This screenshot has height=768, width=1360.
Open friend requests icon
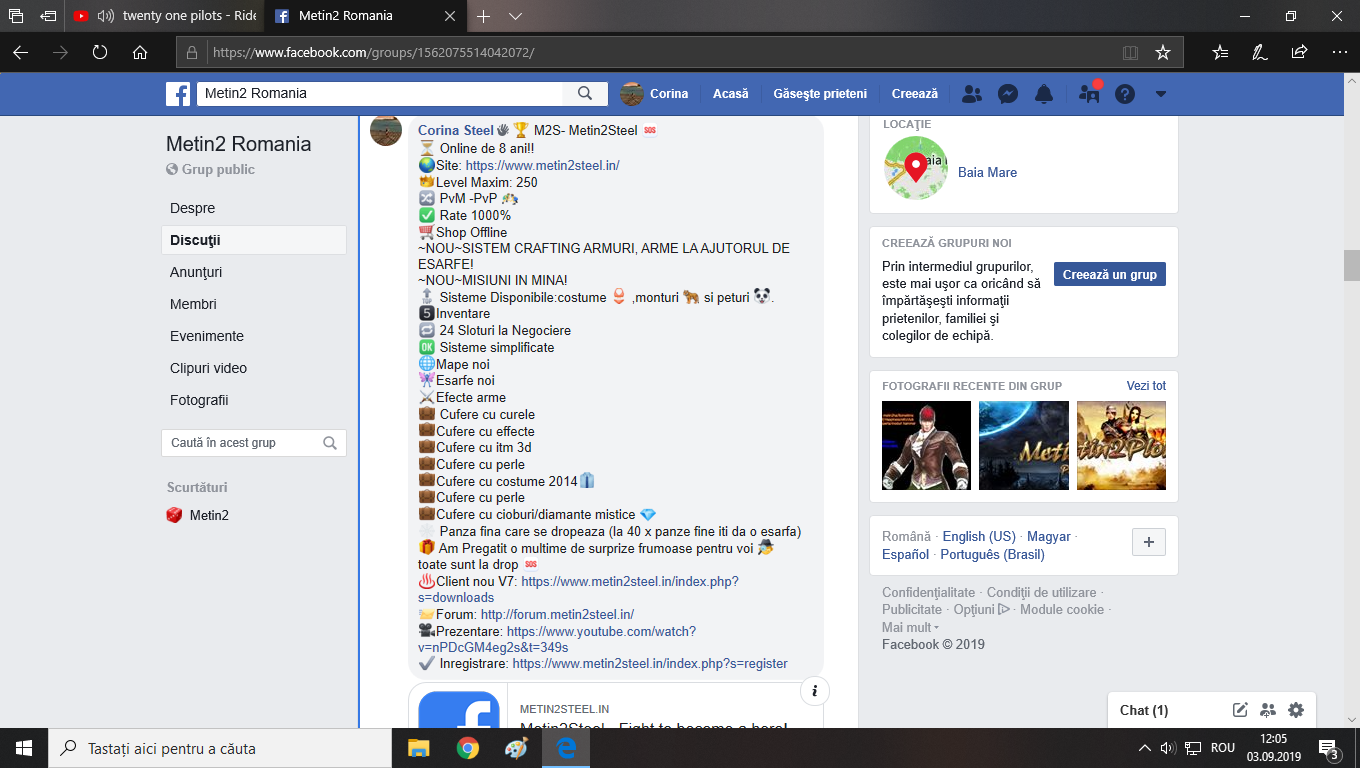971,94
